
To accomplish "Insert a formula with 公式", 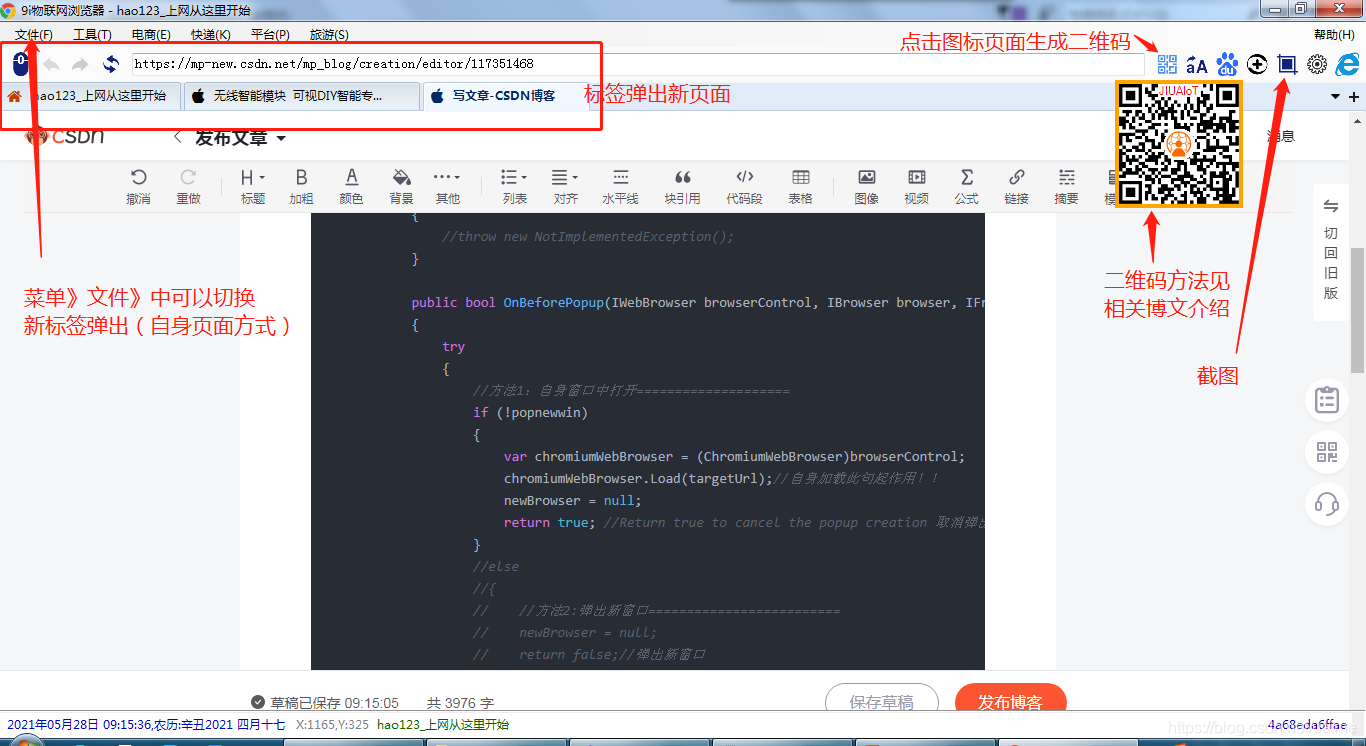I will [966, 187].
